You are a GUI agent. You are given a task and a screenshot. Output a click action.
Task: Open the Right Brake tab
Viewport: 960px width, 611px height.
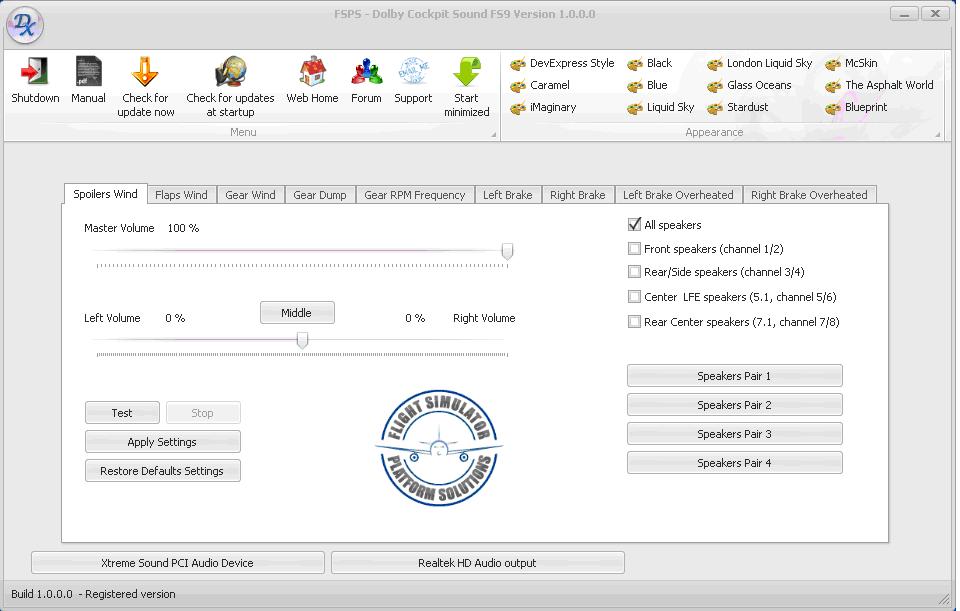coord(577,195)
